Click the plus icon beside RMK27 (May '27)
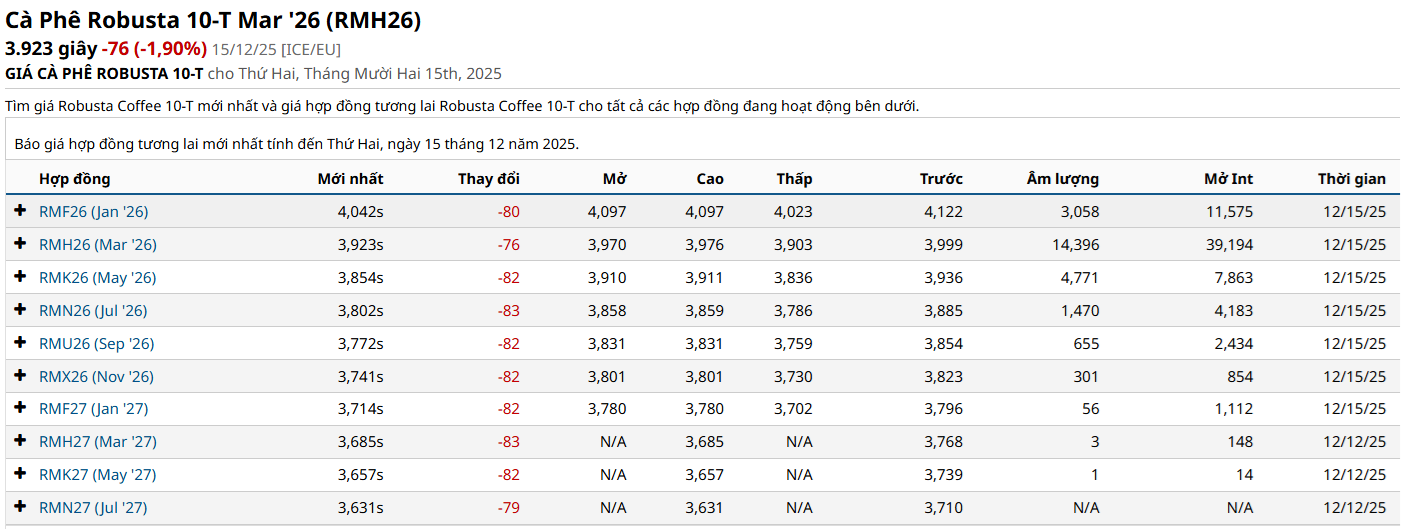 point(20,474)
